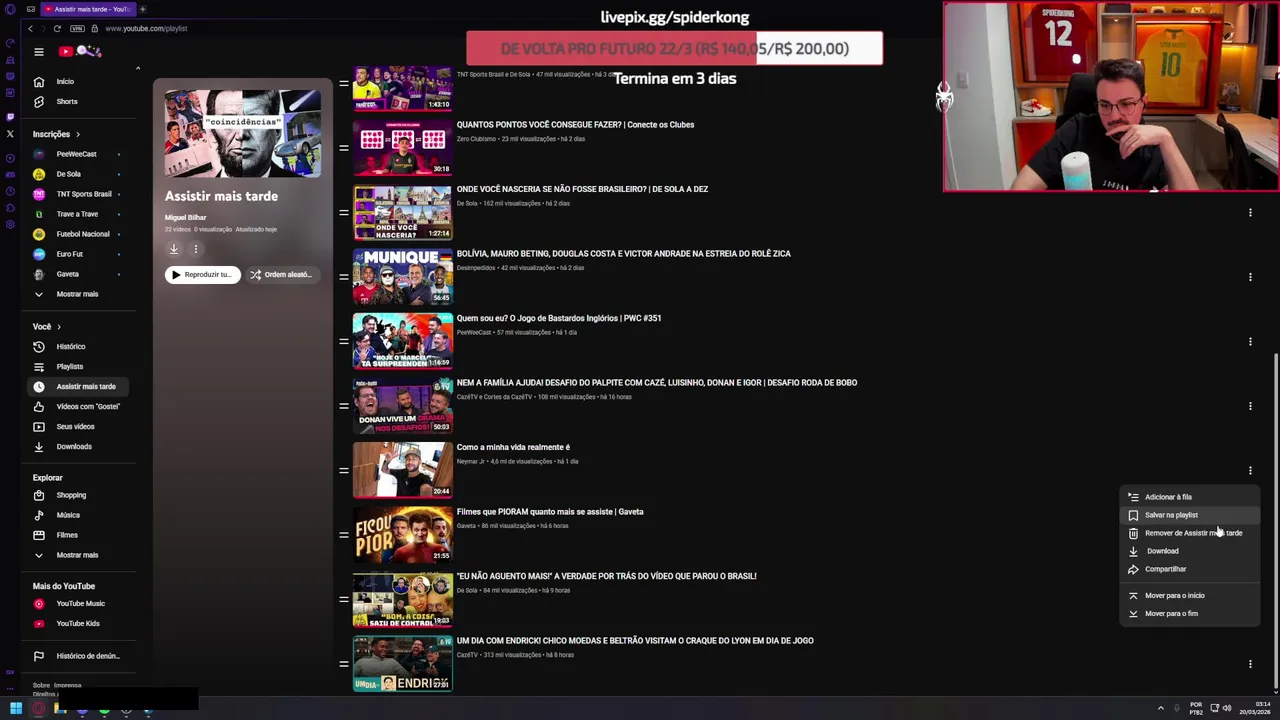
Task: Open 'Filmes que PIORAM' Gaveta thumbnail
Action: (x=403, y=534)
